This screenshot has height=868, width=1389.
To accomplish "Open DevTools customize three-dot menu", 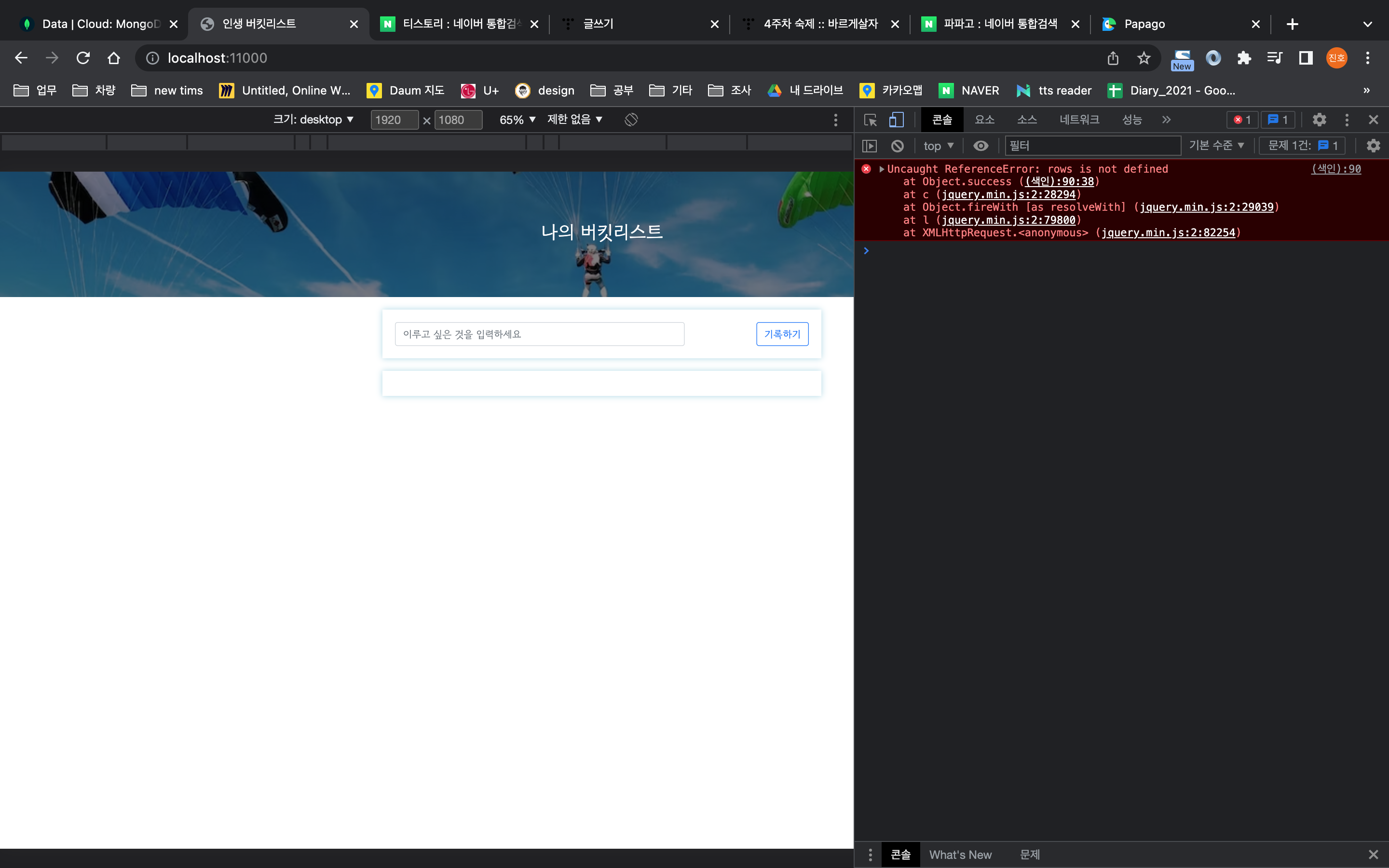I will (x=1347, y=120).
